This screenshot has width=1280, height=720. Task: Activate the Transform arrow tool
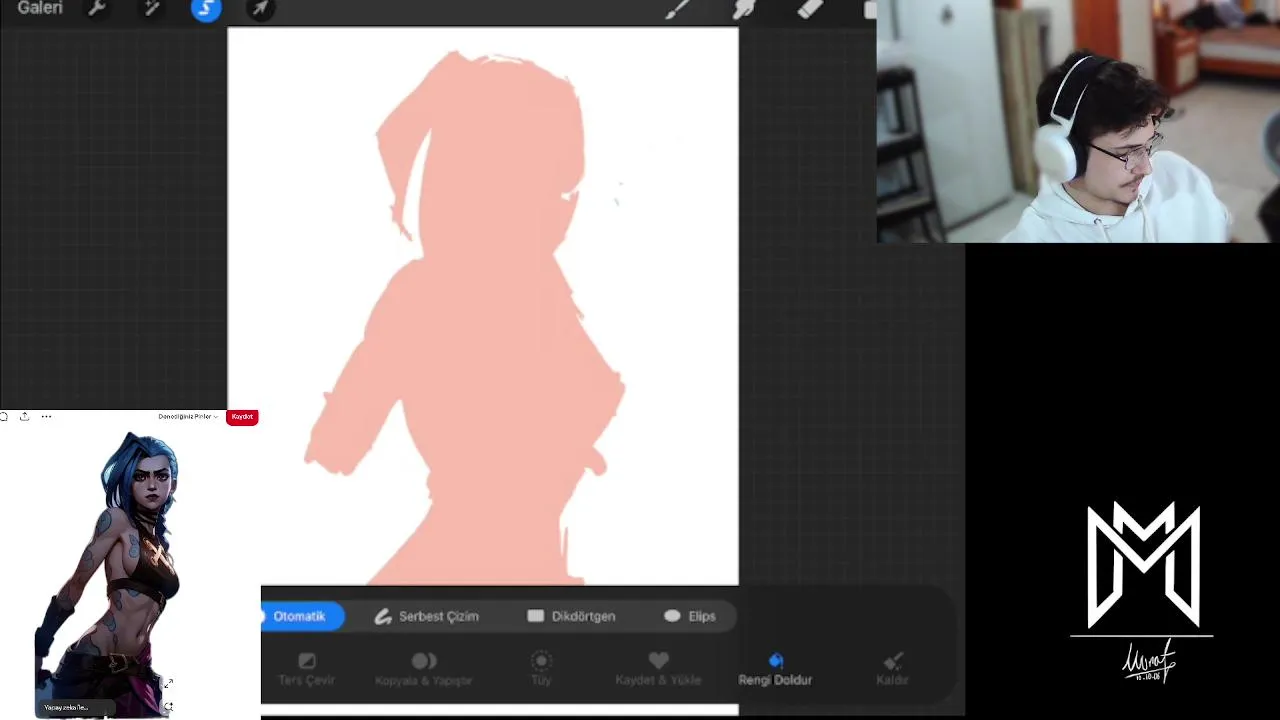[x=260, y=9]
